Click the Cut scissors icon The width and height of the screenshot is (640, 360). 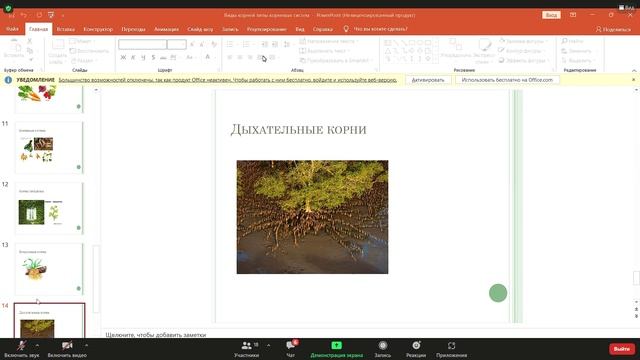point(29,41)
